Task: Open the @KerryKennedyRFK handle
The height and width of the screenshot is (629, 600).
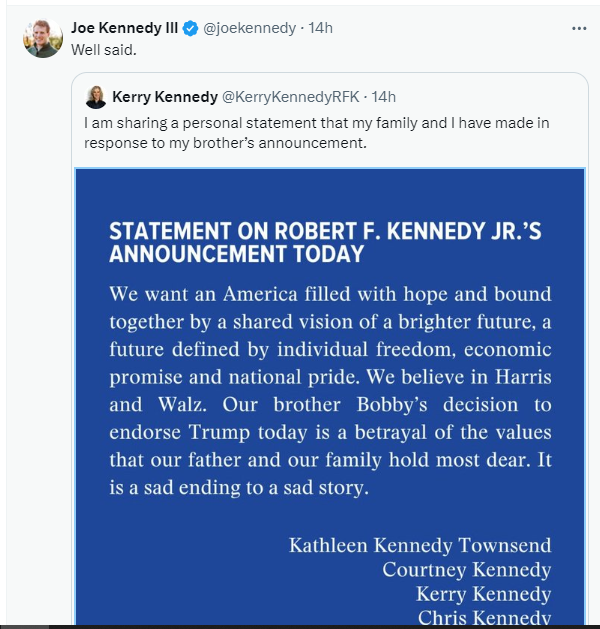Action: point(290,97)
